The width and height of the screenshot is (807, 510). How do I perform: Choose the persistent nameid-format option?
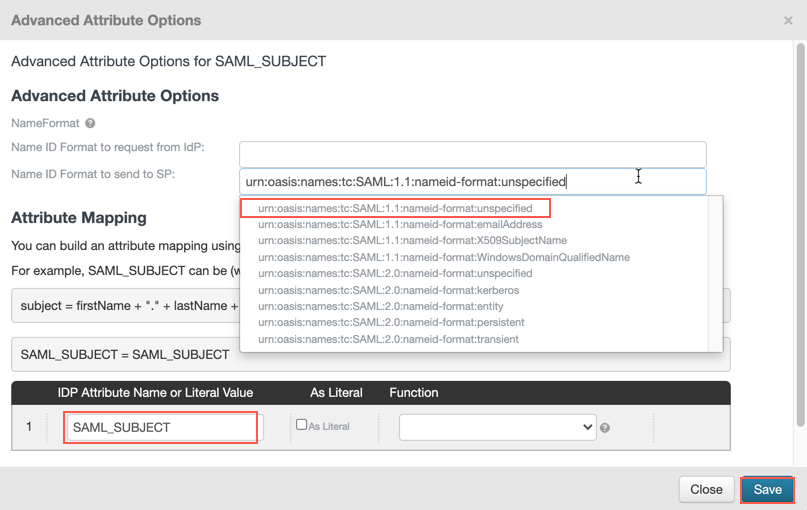391,322
